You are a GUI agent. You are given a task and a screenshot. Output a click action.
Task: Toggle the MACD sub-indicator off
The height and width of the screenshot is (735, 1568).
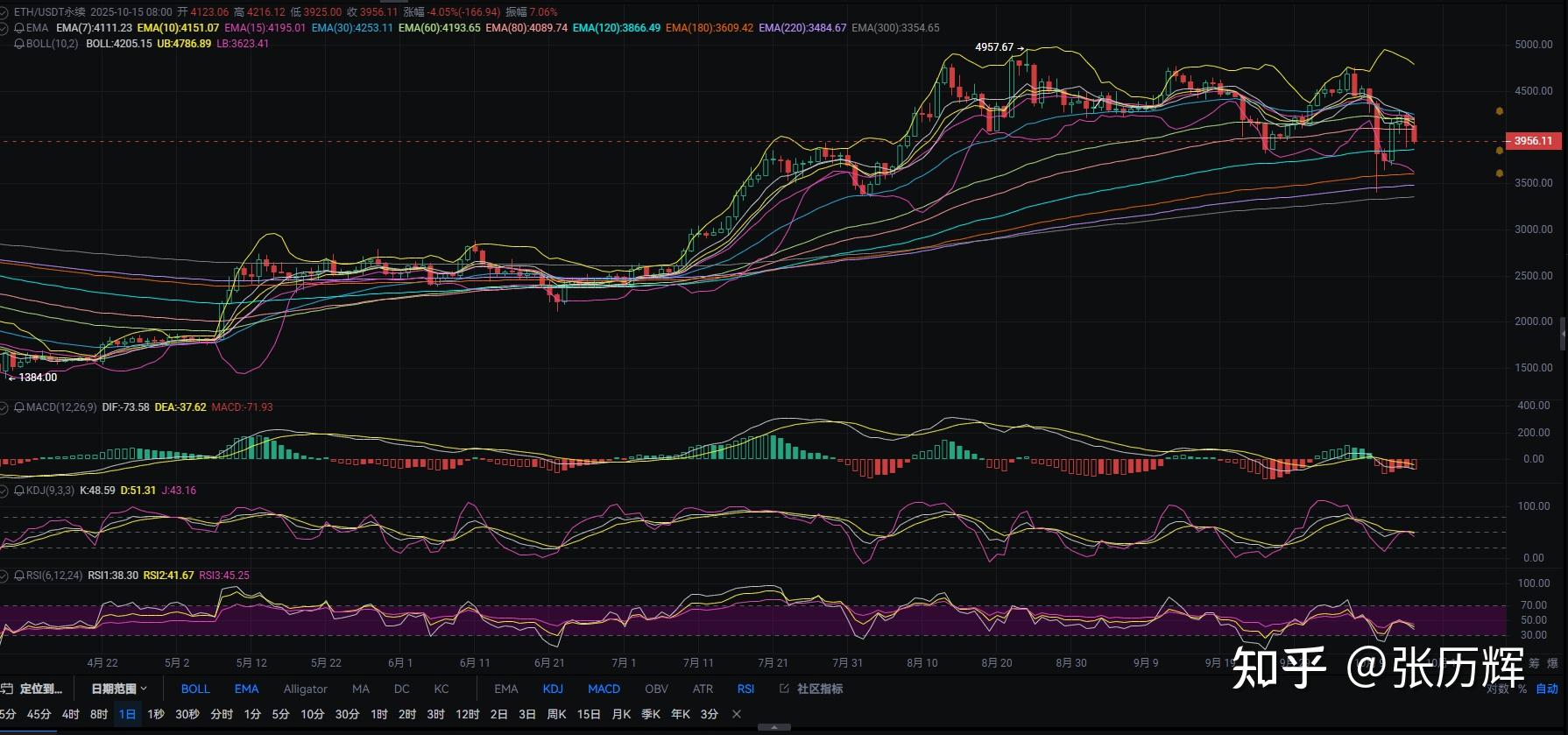[x=604, y=689]
